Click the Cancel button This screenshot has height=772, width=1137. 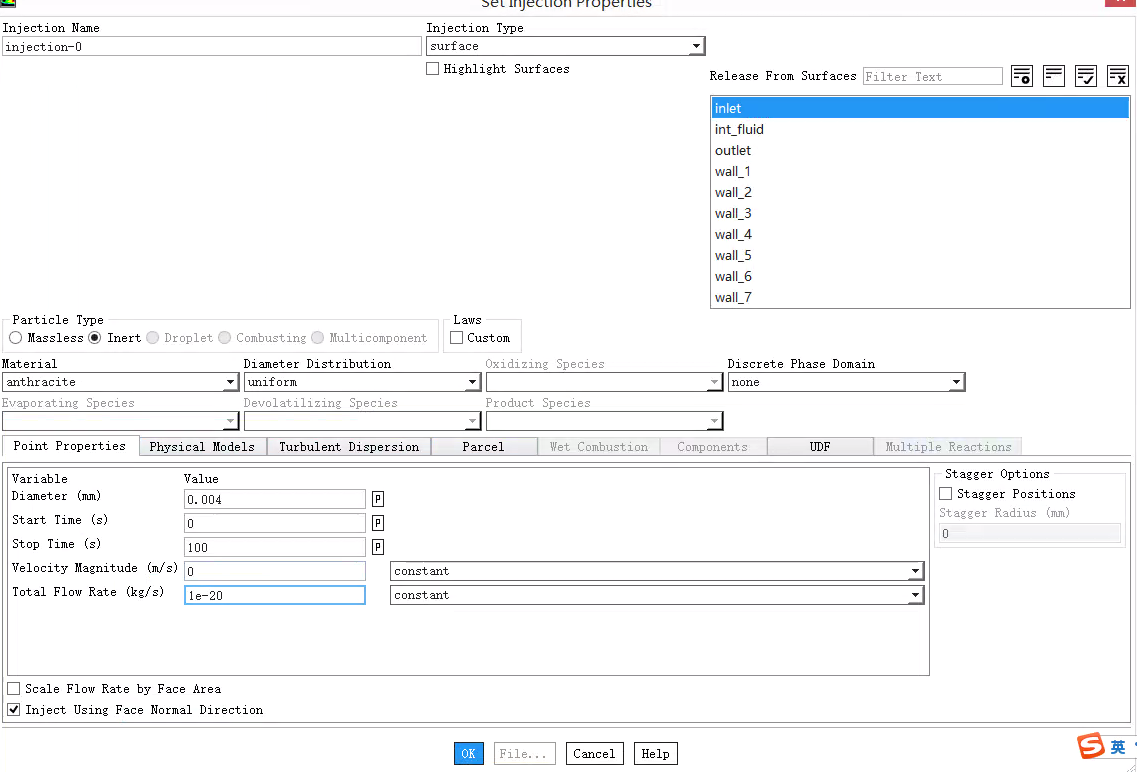click(594, 754)
